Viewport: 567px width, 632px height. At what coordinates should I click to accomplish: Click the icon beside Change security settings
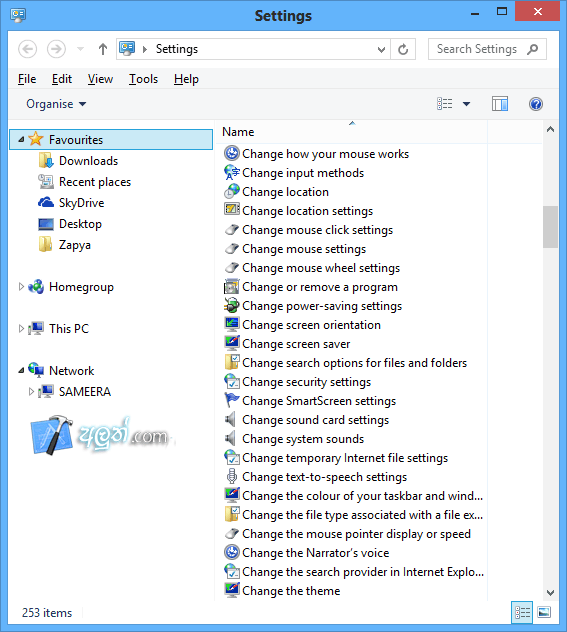[232, 381]
